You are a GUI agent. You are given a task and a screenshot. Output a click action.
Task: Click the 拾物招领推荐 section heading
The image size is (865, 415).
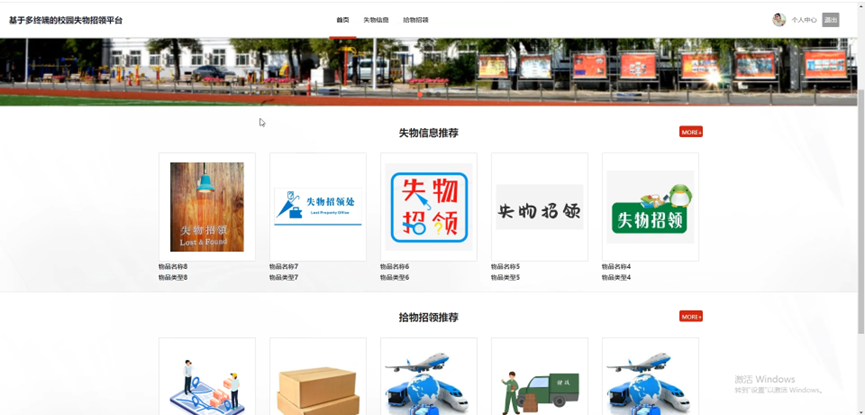pos(429,317)
